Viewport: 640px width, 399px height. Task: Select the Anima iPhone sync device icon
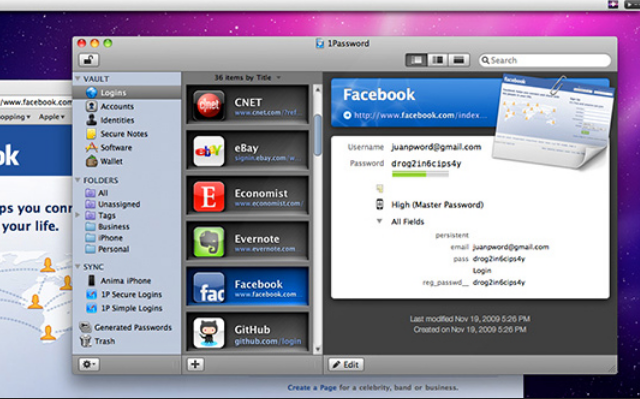pyautogui.click(x=91, y=280)
